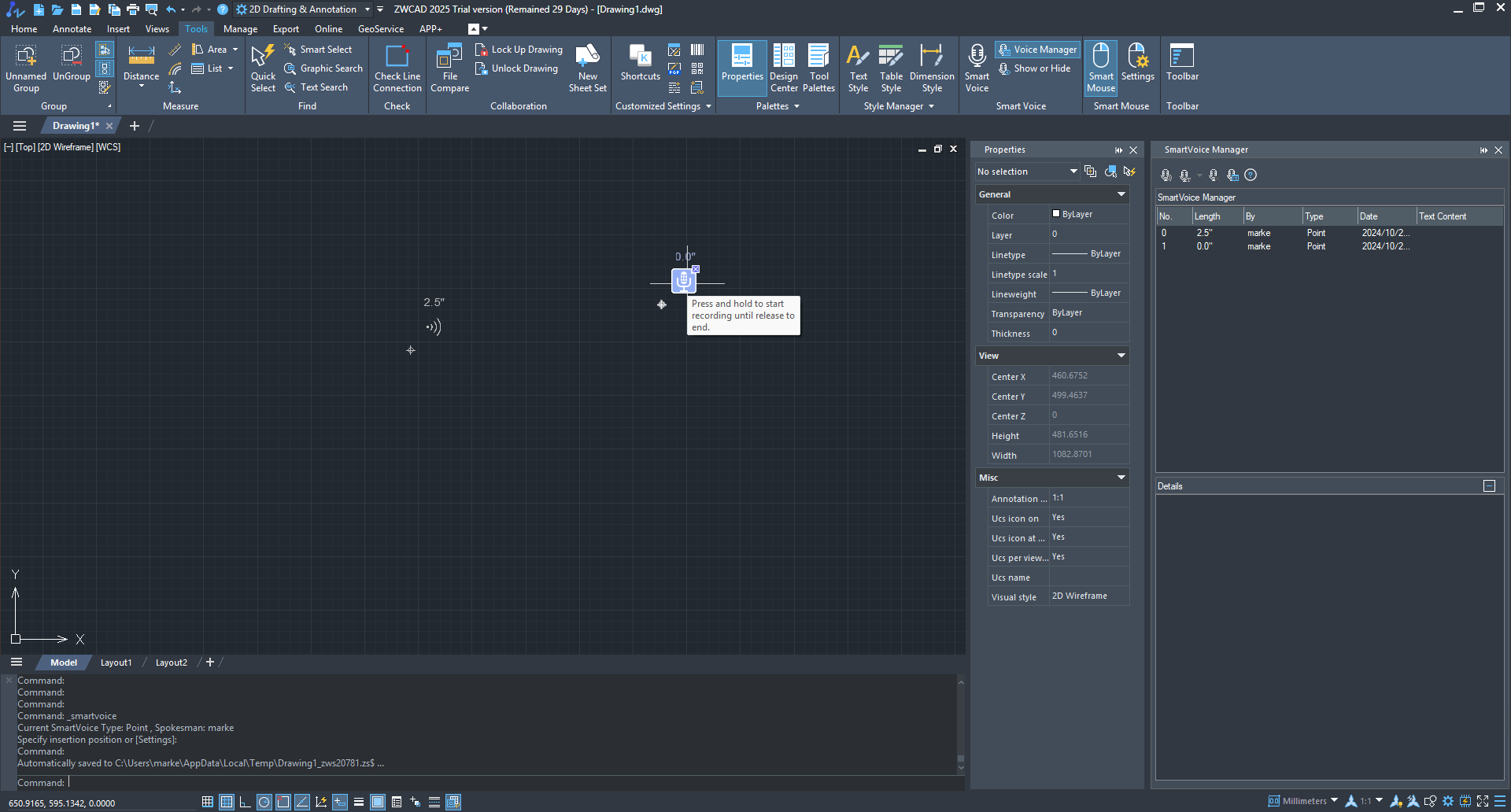Viewport: 1511px width, 812px height.
Task: Open the Table Style manager
Action: [891, 68]
